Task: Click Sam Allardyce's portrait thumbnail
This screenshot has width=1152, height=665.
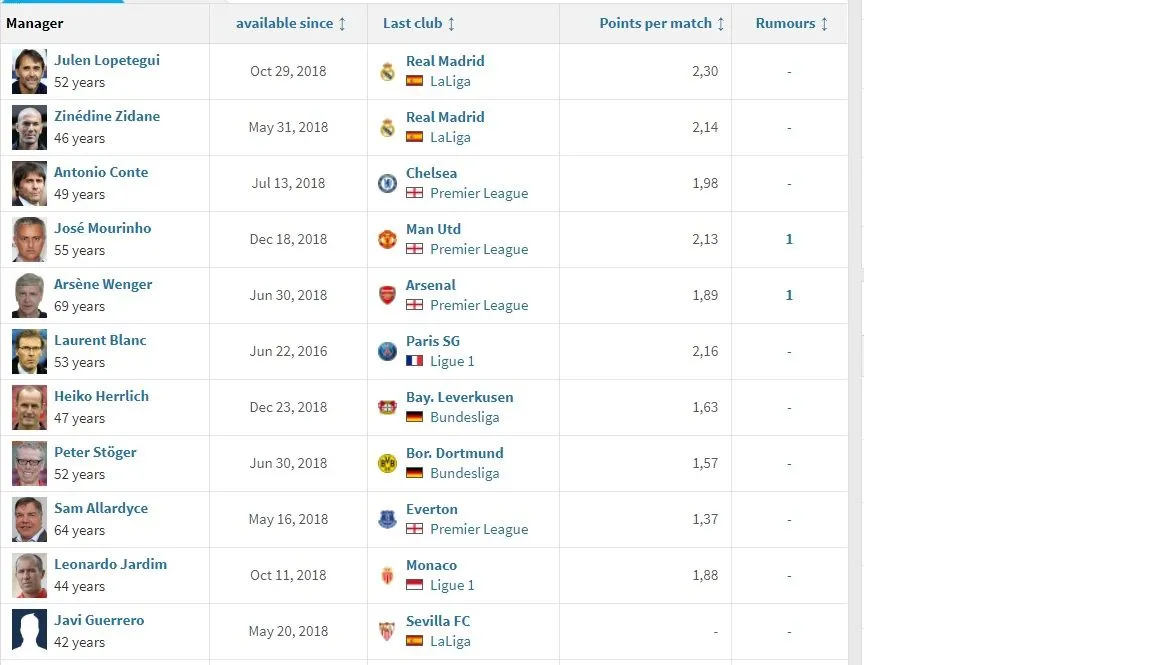Action: (29, 519)
